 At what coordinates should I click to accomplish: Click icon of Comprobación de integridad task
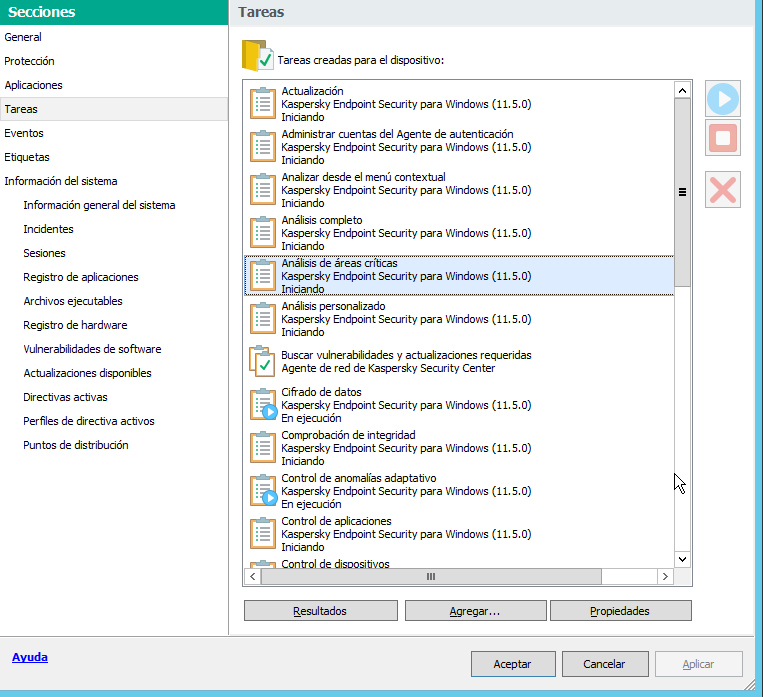pyautogui.click(x=263, y=447)
